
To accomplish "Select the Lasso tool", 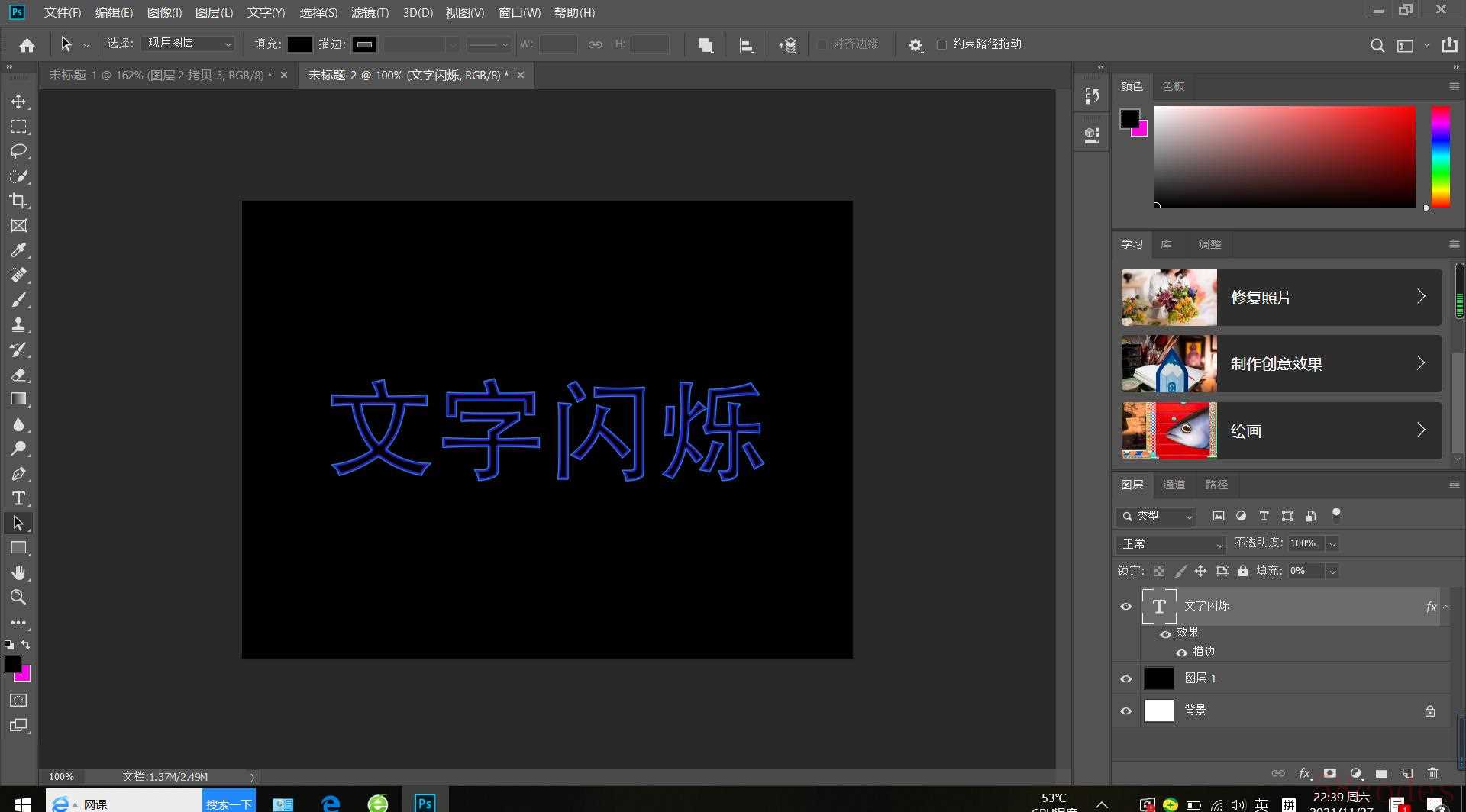I will 18,151.
